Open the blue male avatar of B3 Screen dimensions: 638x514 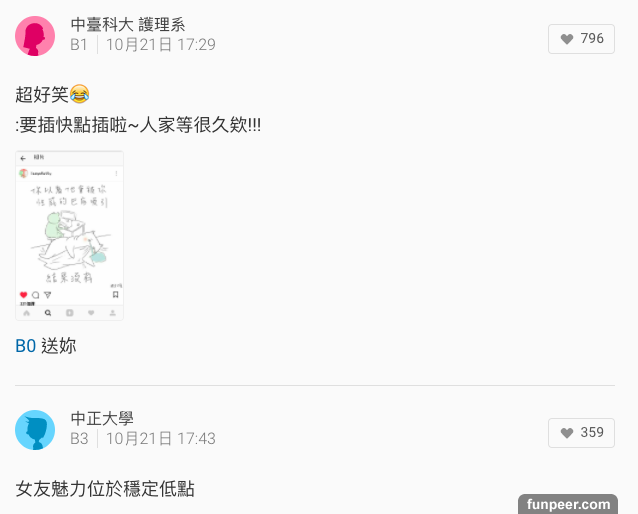35,430
